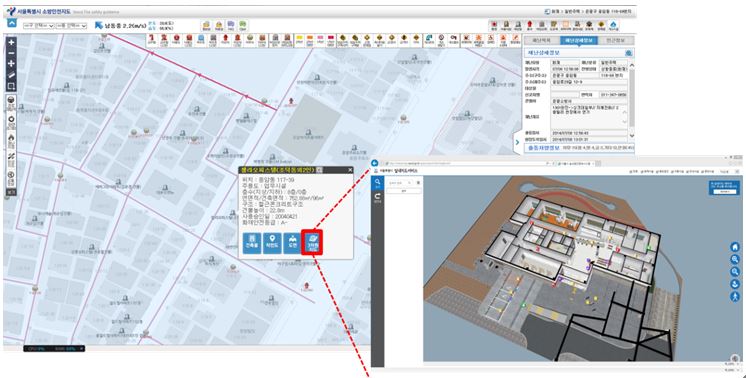Select the ruler distance measurement tool
Screen dimensions: 746x378
click(11, 75)
